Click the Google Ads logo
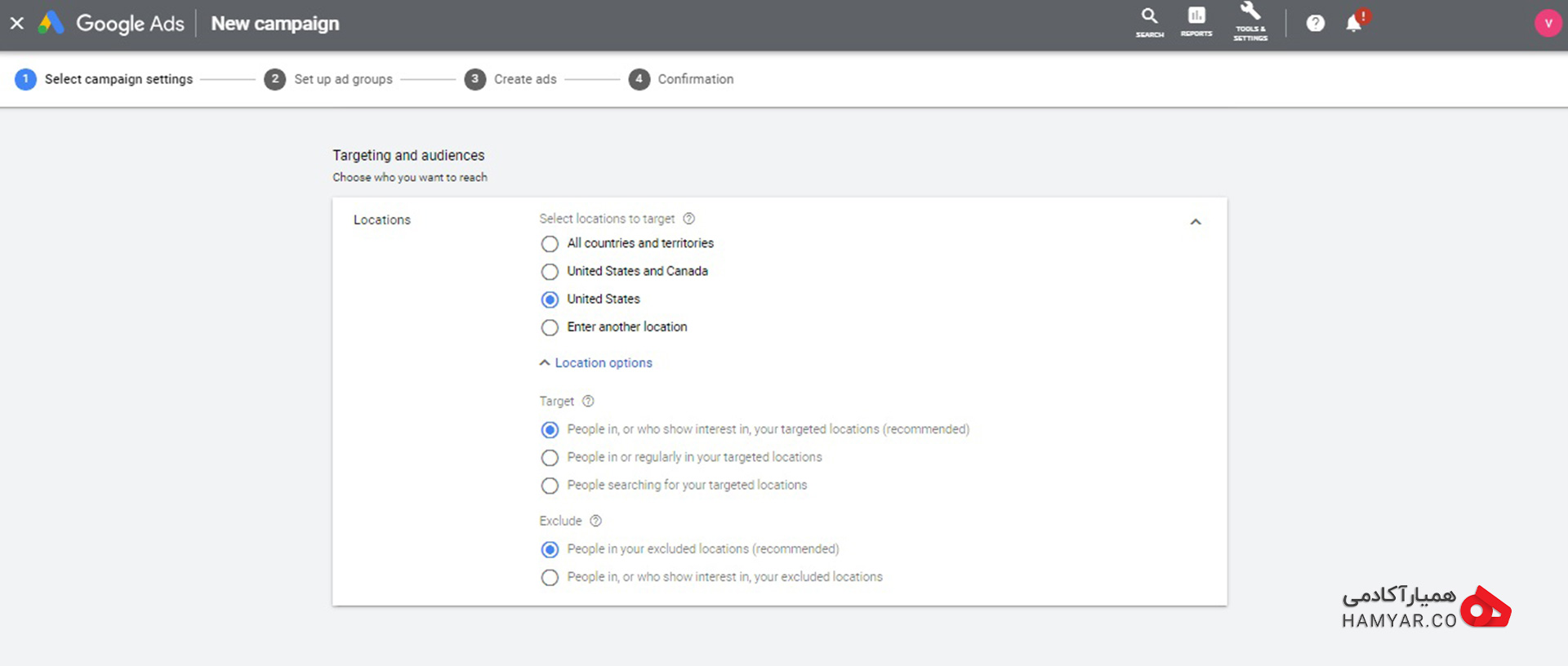This screenshot has width=1568, height=666. tap(112, 24)
